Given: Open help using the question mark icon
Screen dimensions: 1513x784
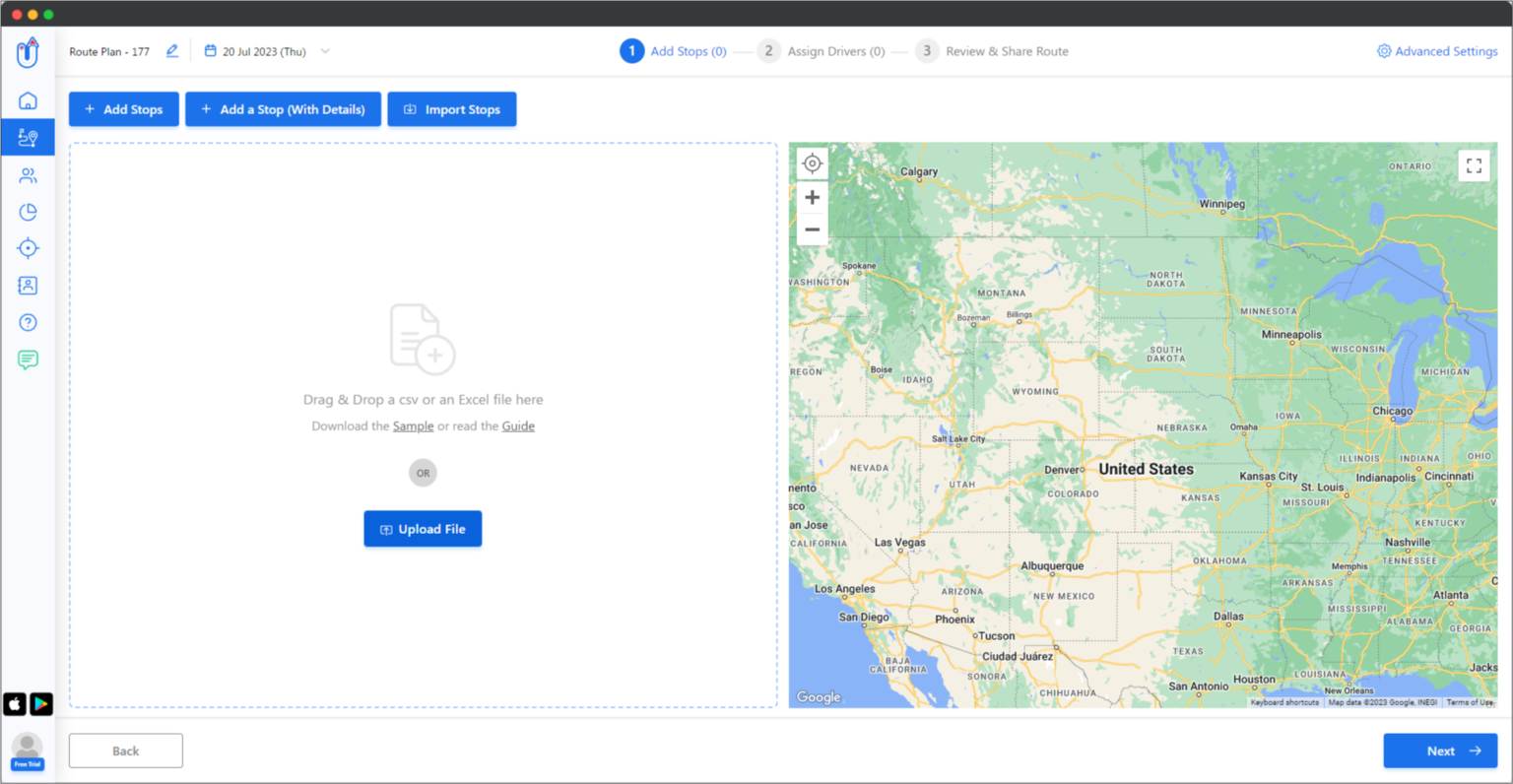Looking at the screenshot, I should point(28,322).
